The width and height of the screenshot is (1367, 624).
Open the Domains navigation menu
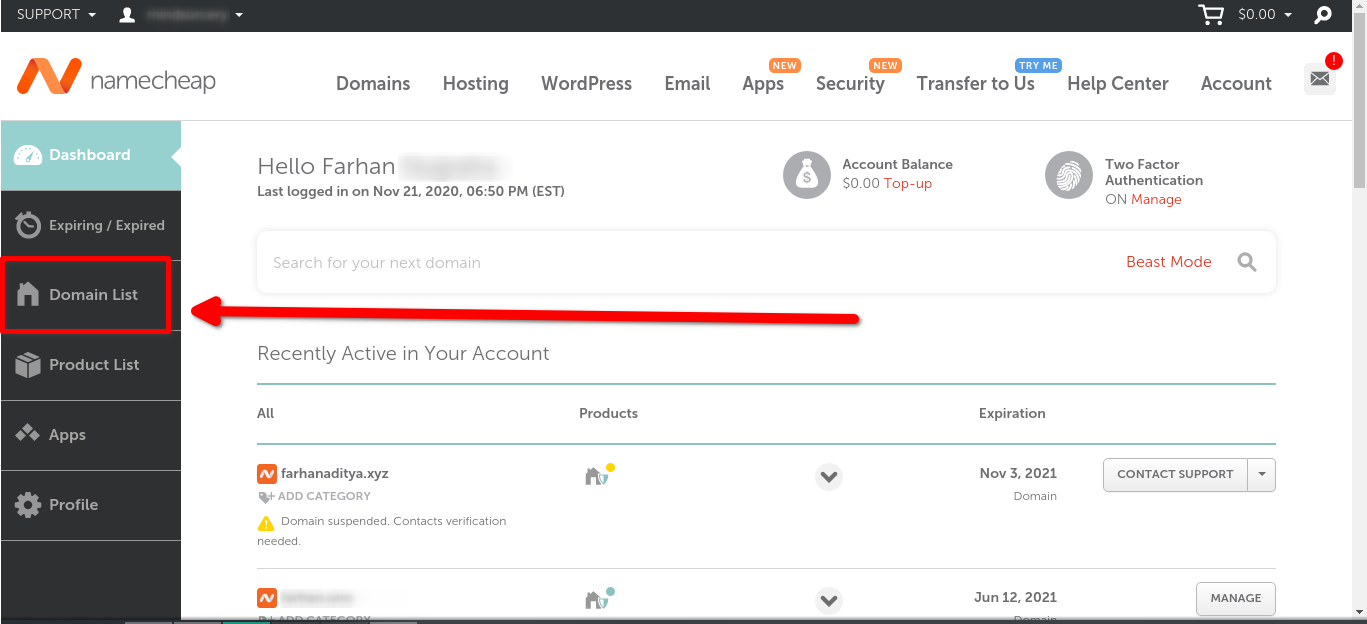(372, 84)
